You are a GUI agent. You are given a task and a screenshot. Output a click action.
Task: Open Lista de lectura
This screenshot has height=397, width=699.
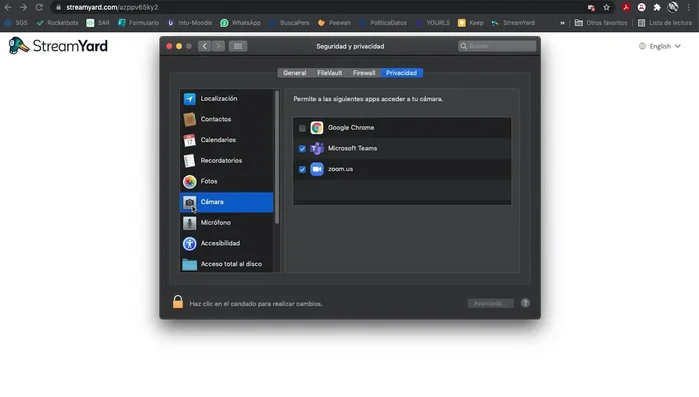point(665,23)
